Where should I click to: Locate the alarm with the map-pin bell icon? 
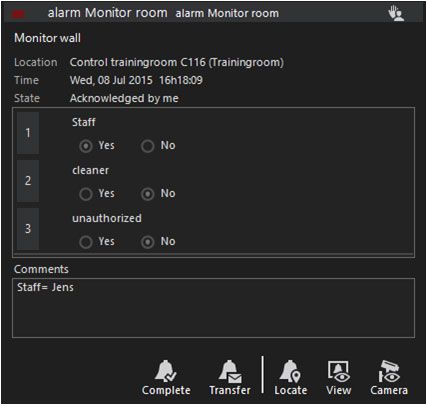point(290,371)
